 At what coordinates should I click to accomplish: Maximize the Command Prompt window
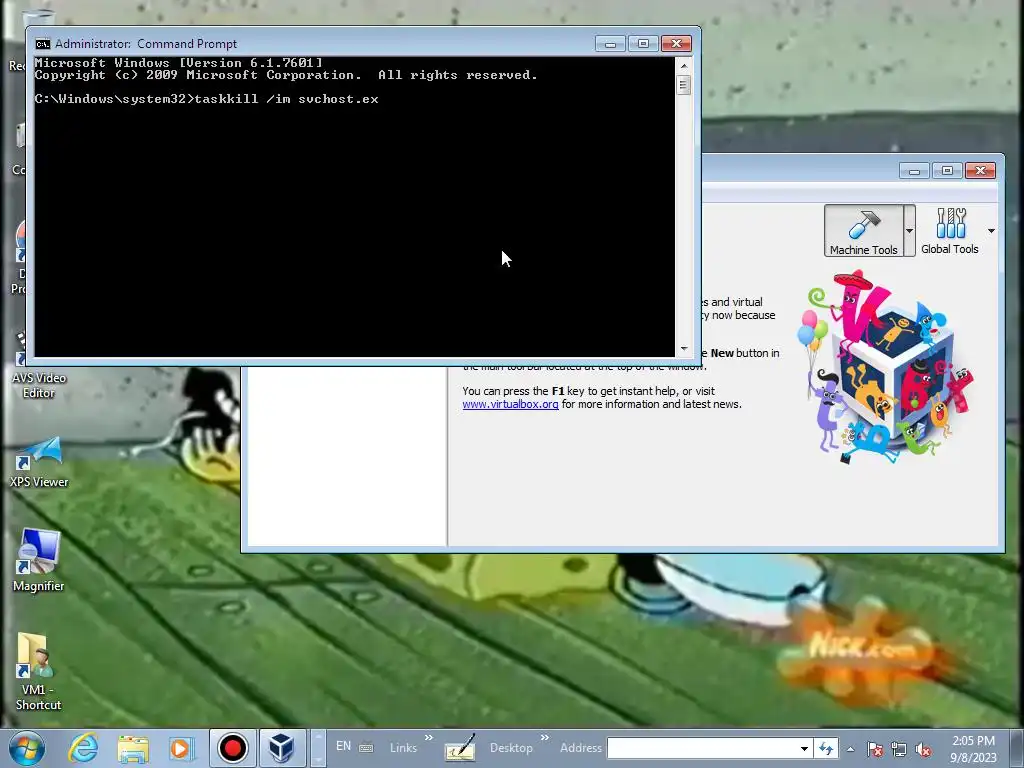click(x=643, y=44)
